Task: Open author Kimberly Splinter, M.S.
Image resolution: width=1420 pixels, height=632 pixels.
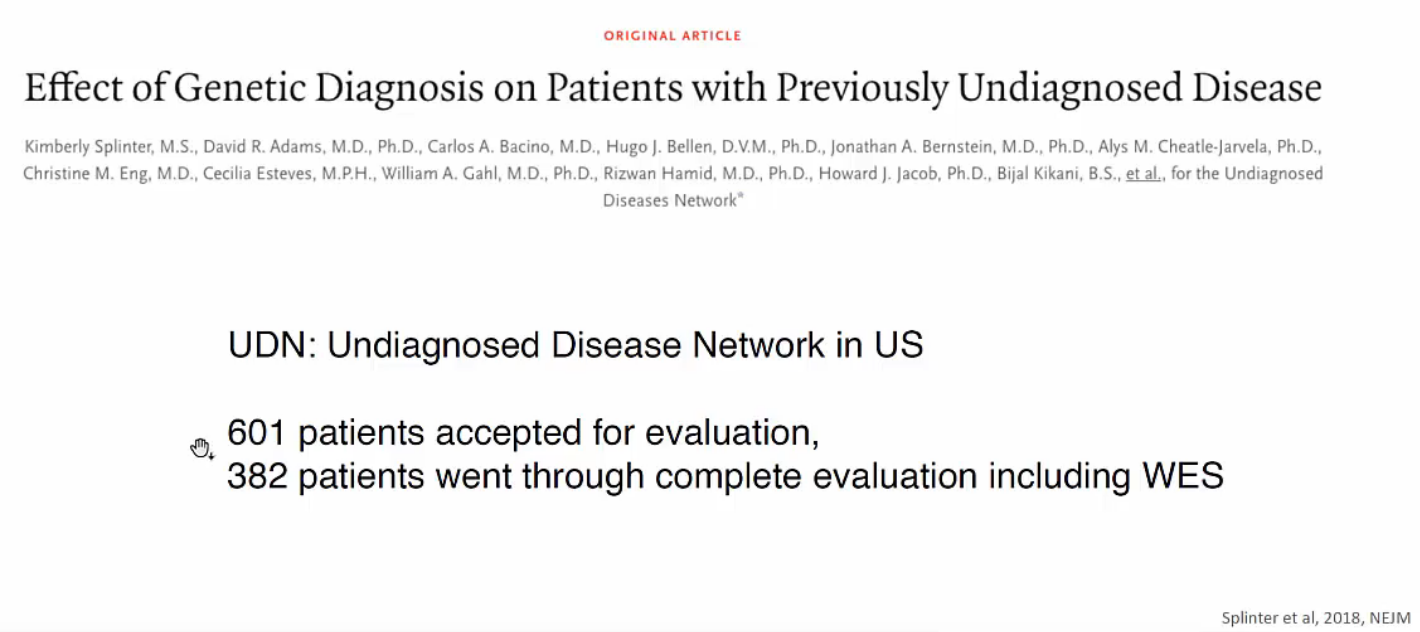Action: point(110,146)
